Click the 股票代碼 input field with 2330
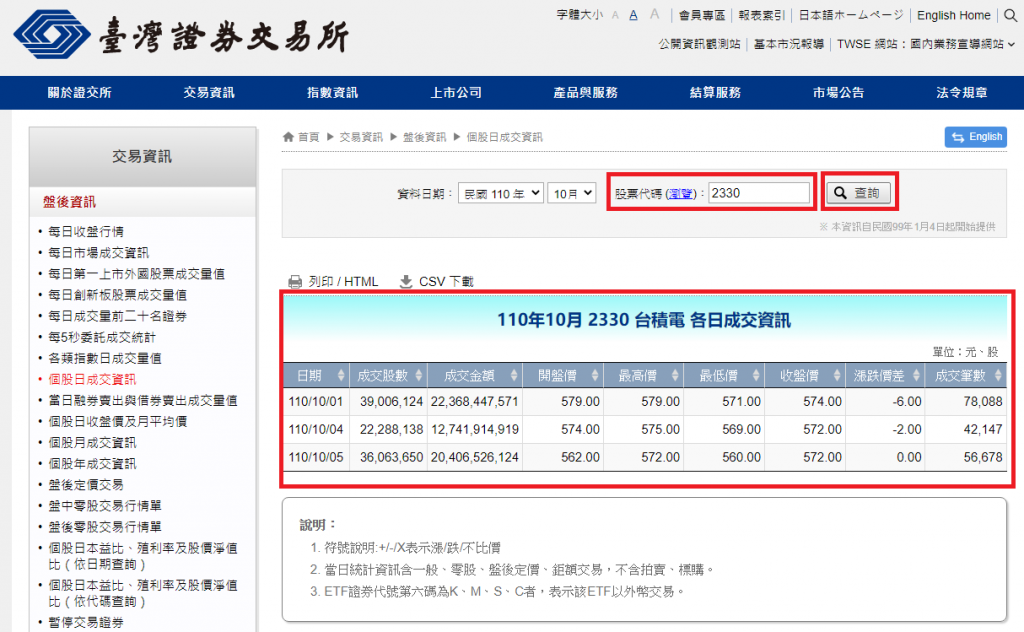The image size is (1024, 632). tap(759, 193)
